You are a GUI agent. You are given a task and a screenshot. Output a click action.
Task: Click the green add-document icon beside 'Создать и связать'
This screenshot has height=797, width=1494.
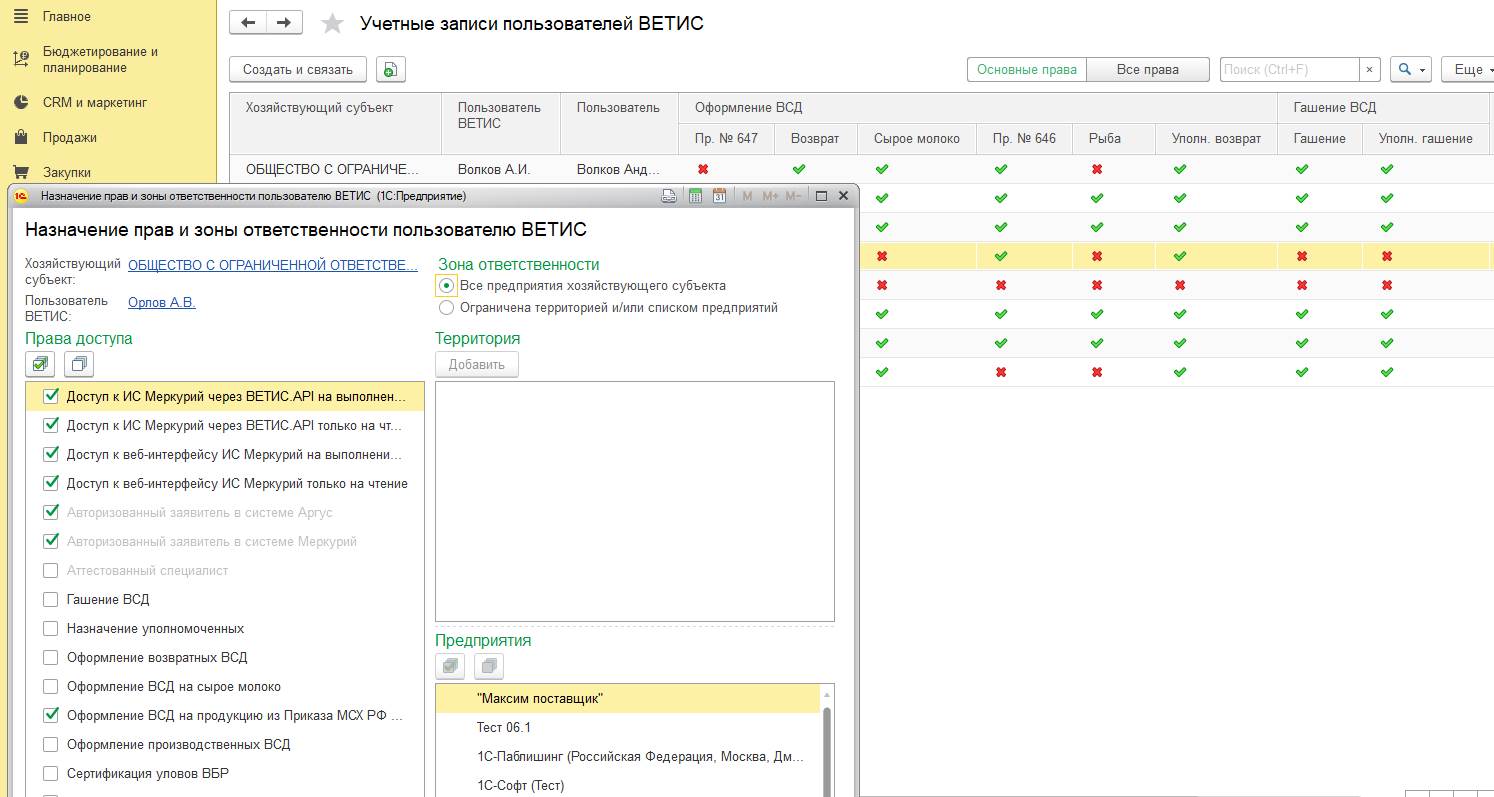coord(390,69)
